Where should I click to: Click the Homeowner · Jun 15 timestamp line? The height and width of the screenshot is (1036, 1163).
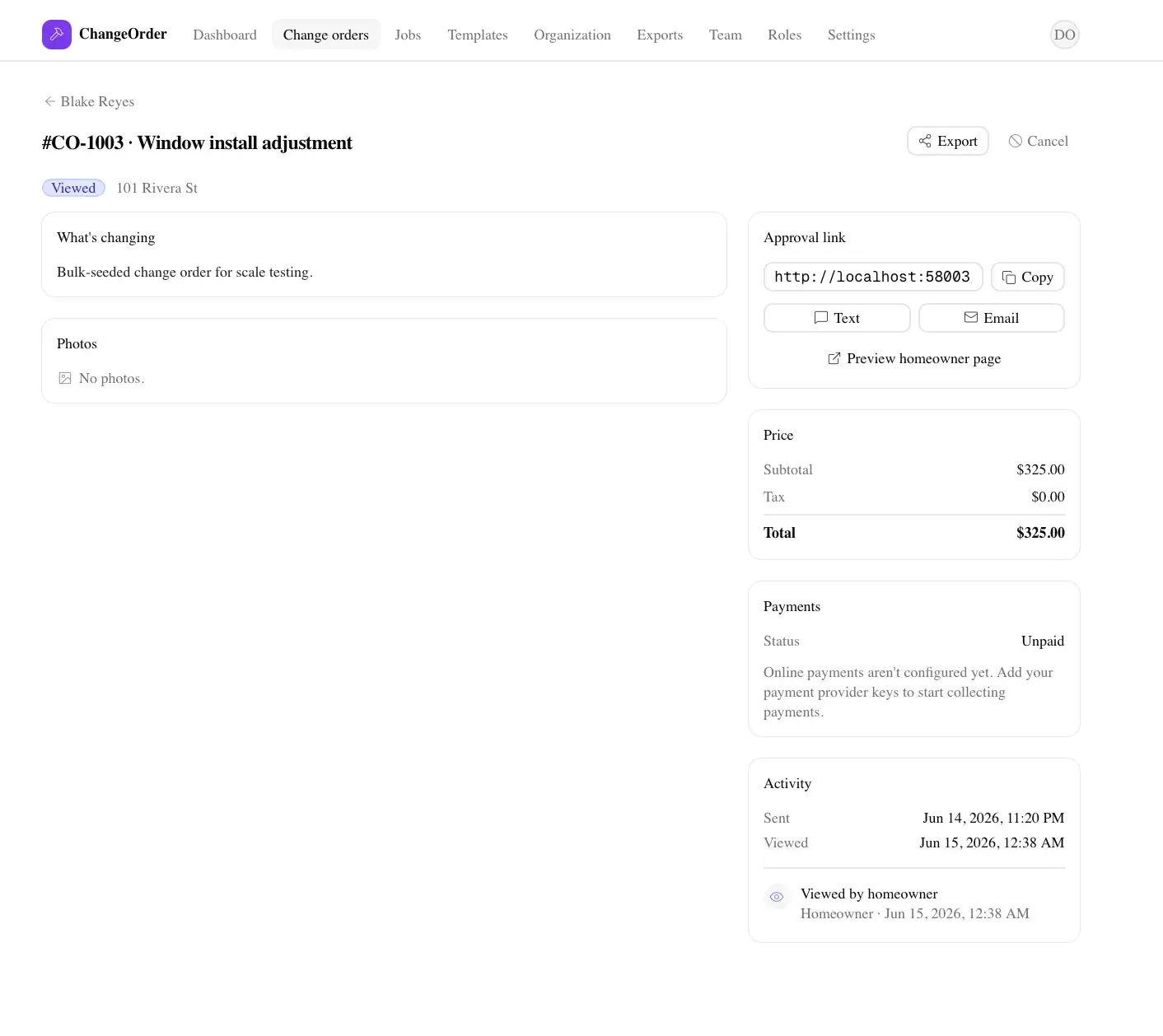pyautogui.click(x=914, y=913)
